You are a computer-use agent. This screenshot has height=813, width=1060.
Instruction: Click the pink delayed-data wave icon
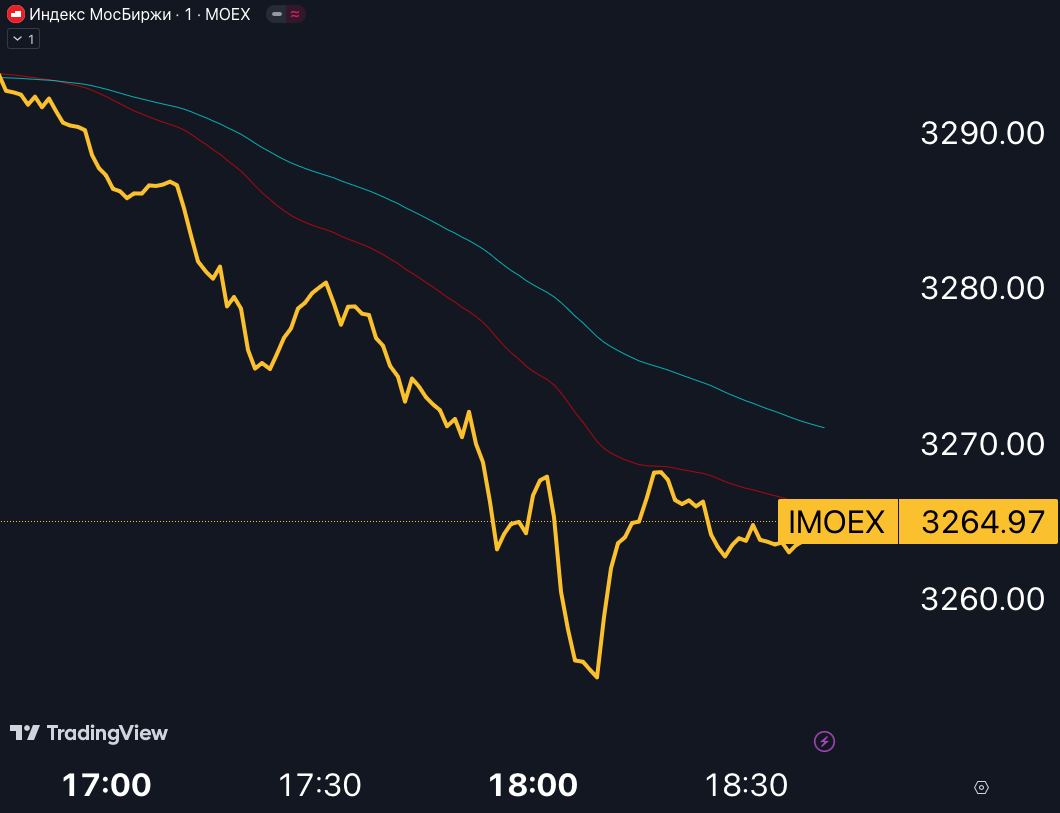(x=296, y=15)
